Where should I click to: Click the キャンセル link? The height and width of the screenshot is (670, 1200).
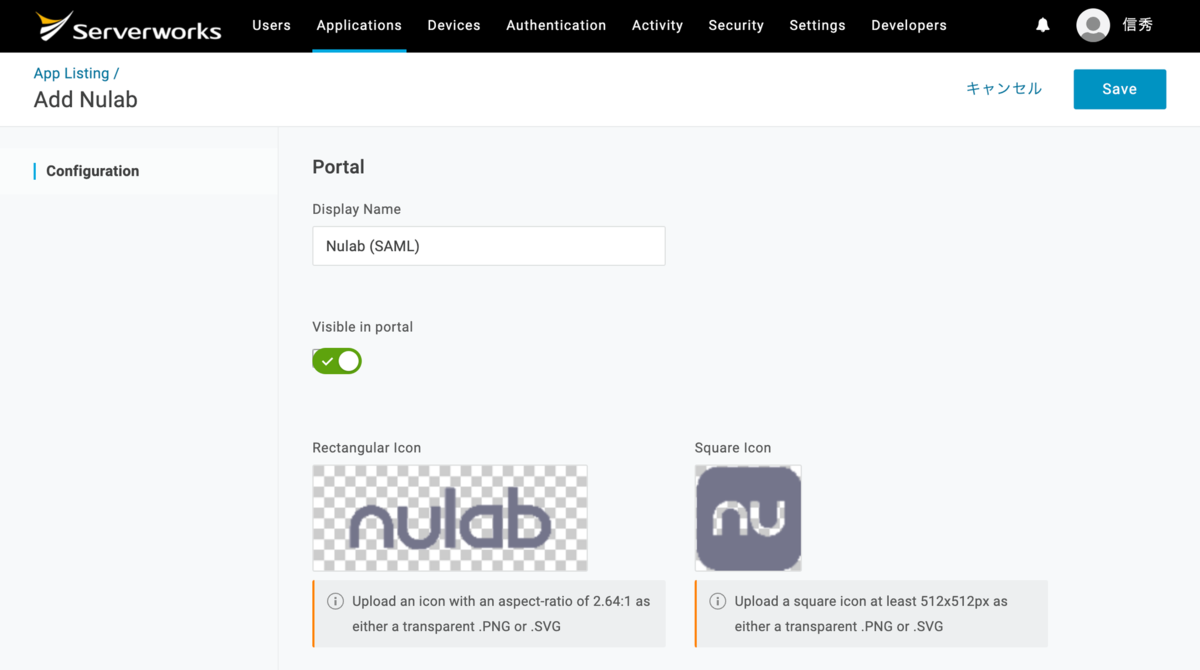(1004, 89)
